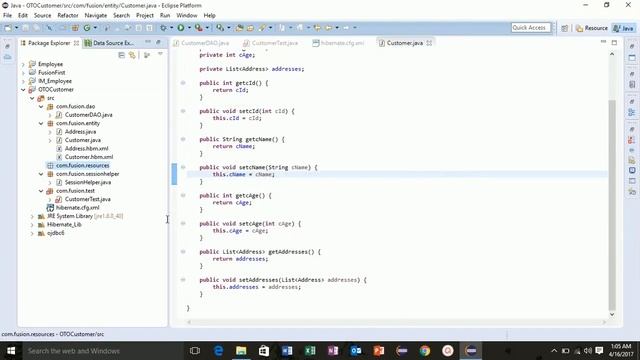Toggle fold on getcId method
Image resolution: width=640 pixels, height=360 pixels.
(183, 83)
